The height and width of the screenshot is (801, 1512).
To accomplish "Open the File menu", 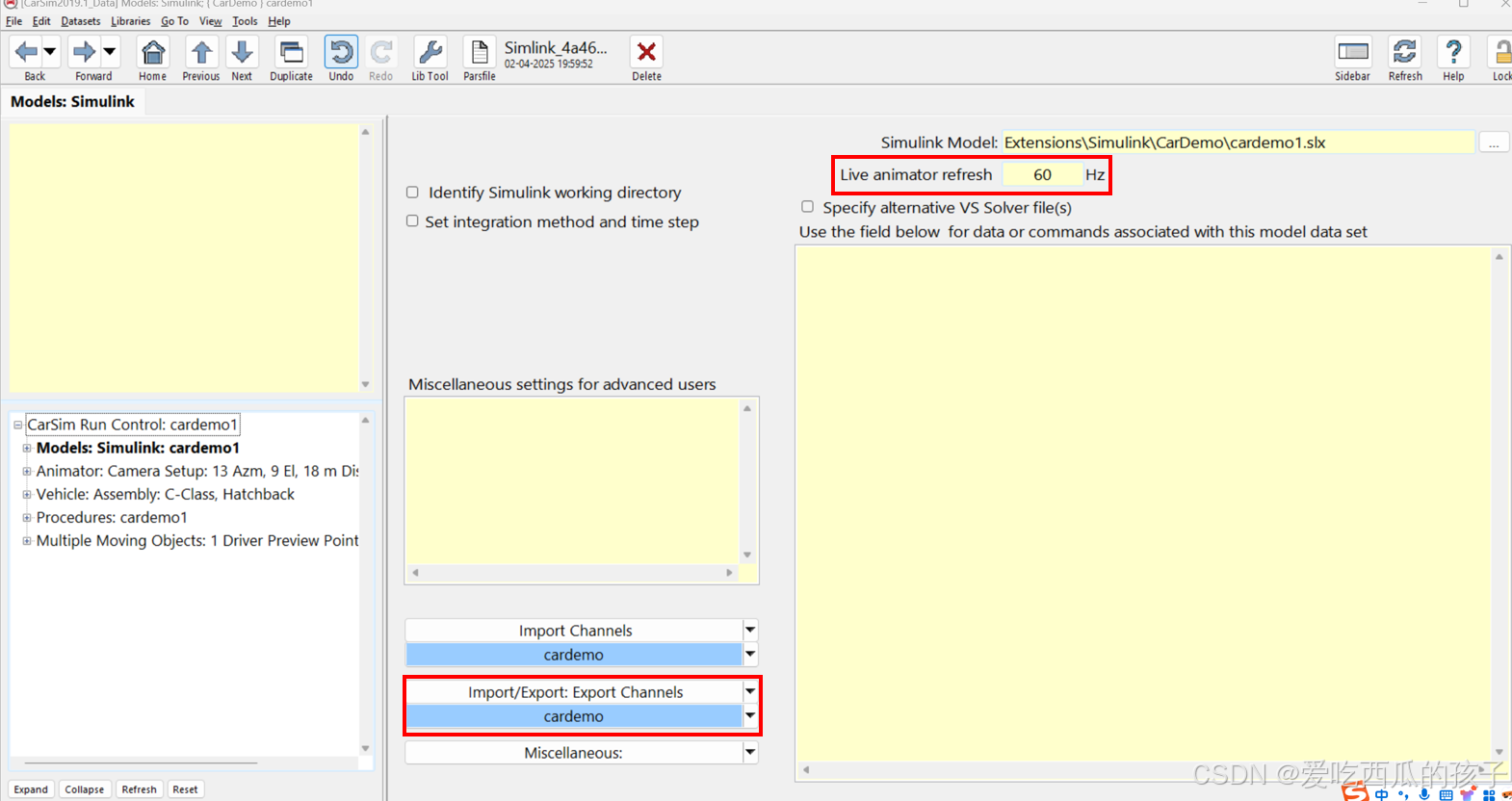I will pos(13,21).
